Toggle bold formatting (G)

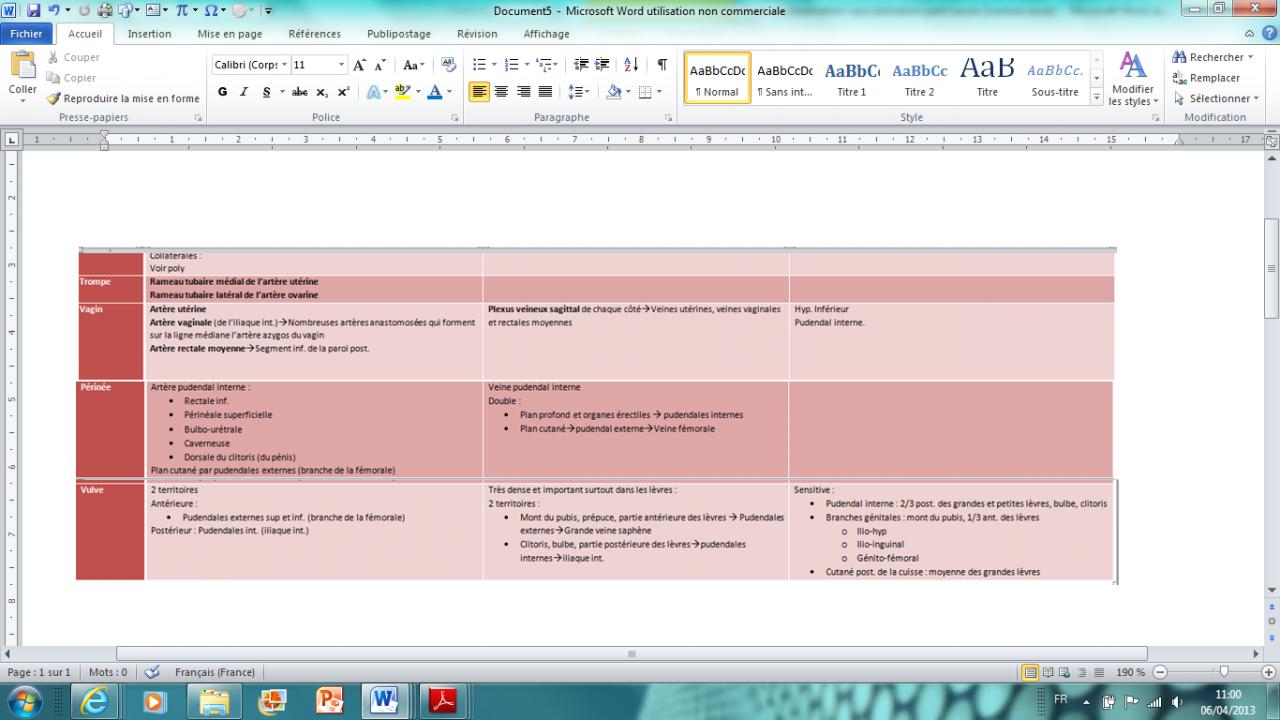click(x=222, y=92)
